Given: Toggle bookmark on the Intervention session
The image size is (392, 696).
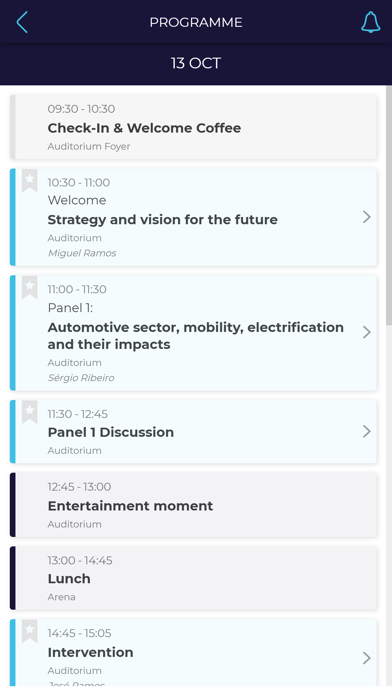Looking at the screenshot, I should 30,631.
